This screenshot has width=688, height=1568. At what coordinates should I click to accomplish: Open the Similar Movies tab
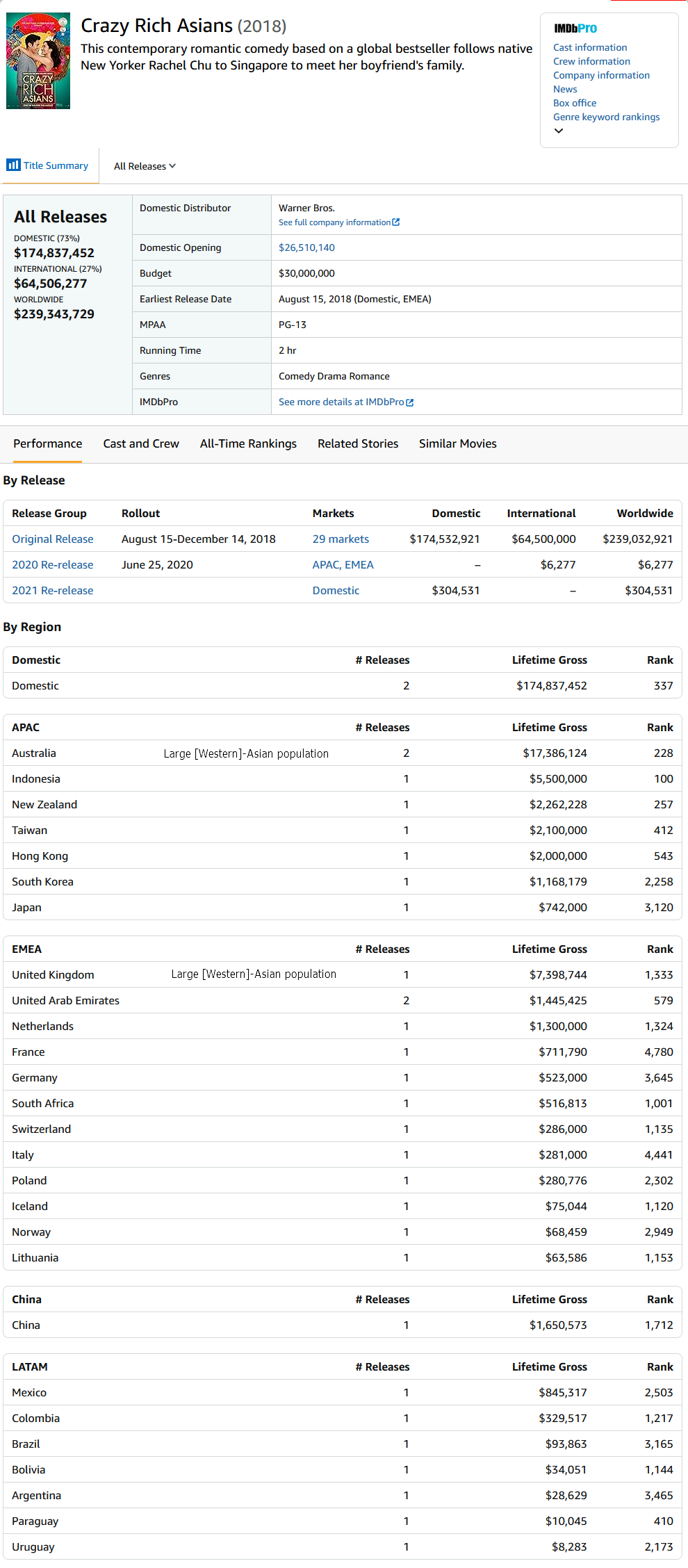[458, 443]
